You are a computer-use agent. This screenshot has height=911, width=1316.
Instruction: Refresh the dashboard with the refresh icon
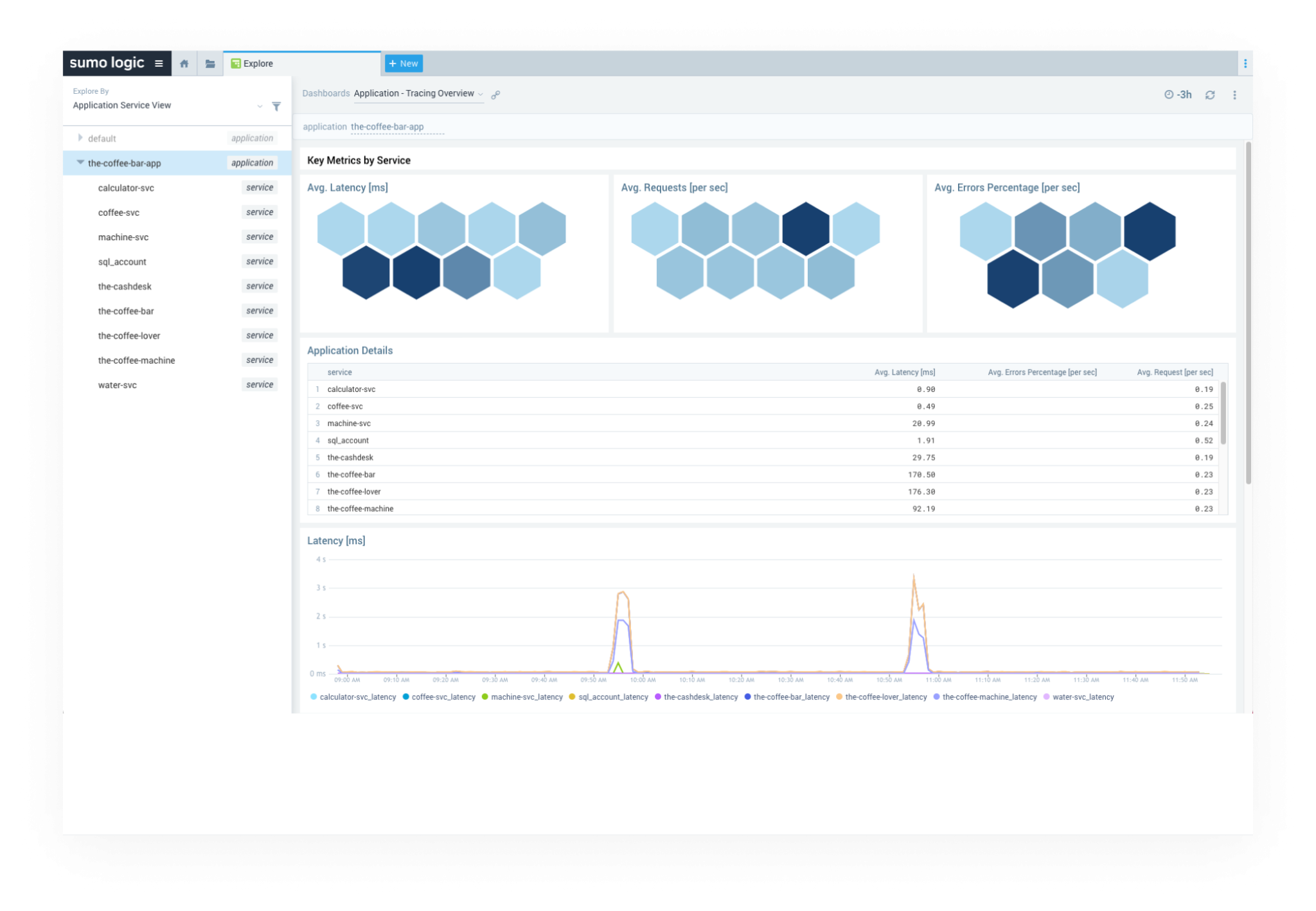click(1211, 94)
